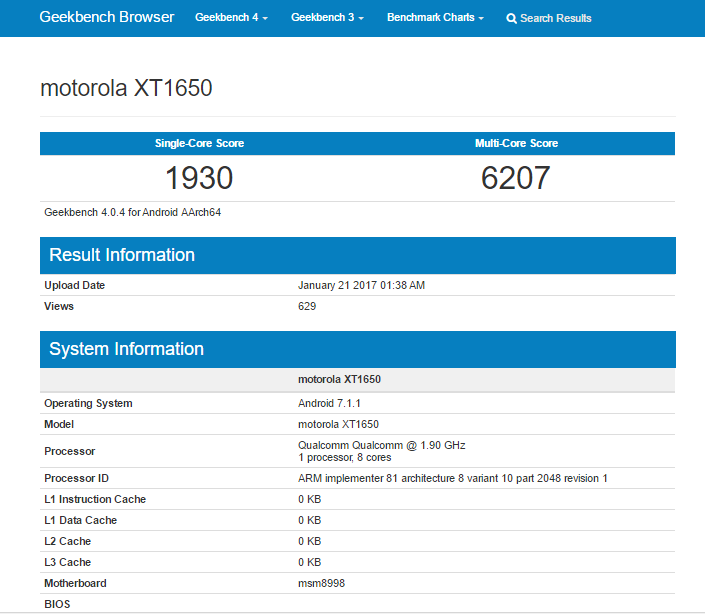
Task: Open the Benchmark Charts dropdown
Action: pyautogui.click(x=435, y=18)
